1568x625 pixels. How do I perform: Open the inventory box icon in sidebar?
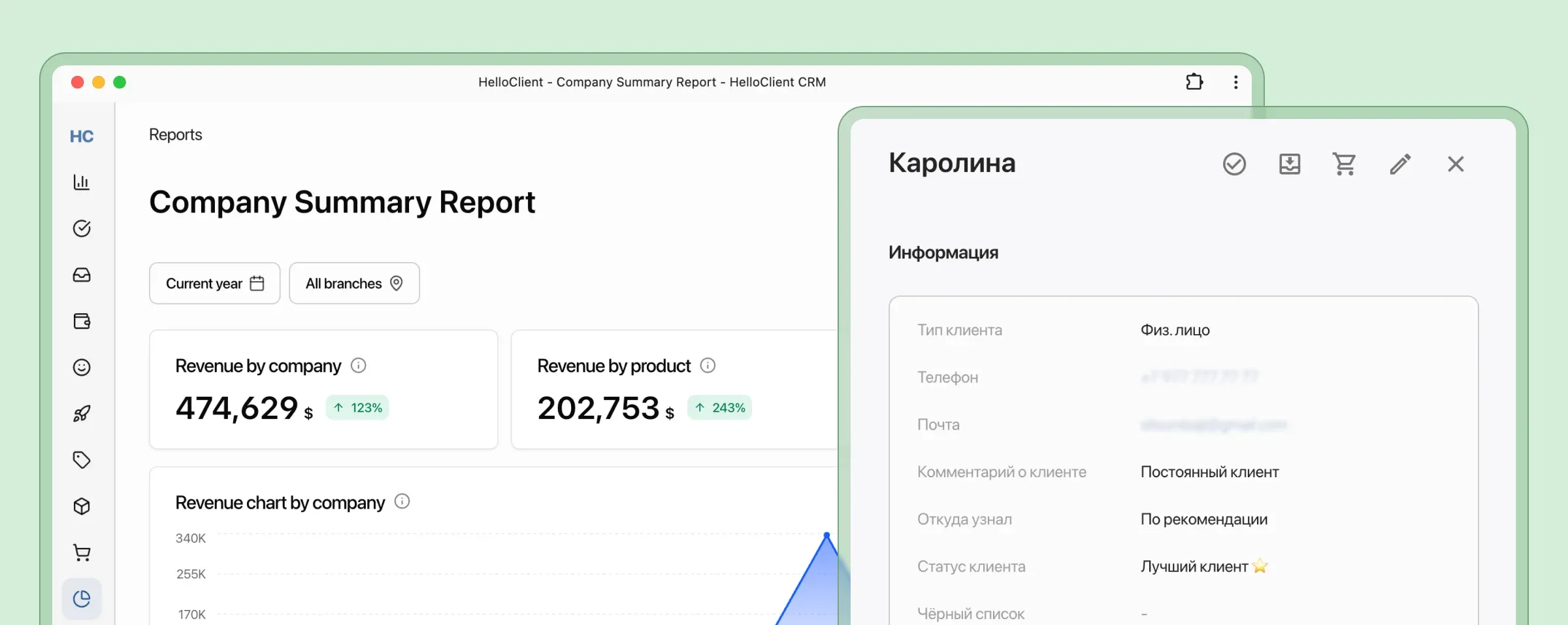(81, 505)
